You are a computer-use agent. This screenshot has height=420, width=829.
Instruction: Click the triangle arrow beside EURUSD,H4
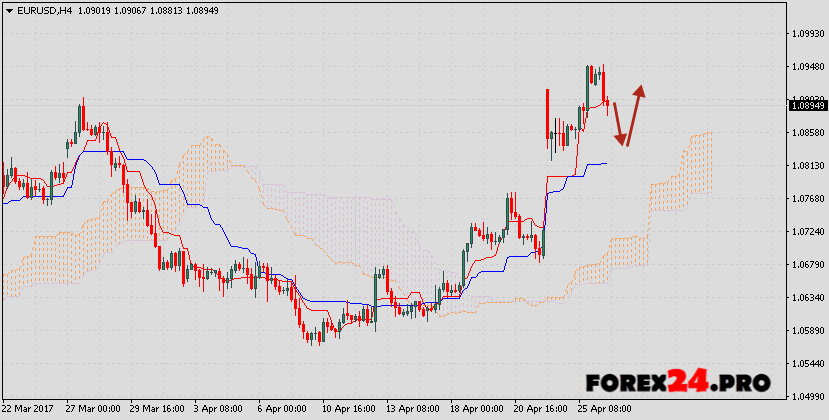7,9
